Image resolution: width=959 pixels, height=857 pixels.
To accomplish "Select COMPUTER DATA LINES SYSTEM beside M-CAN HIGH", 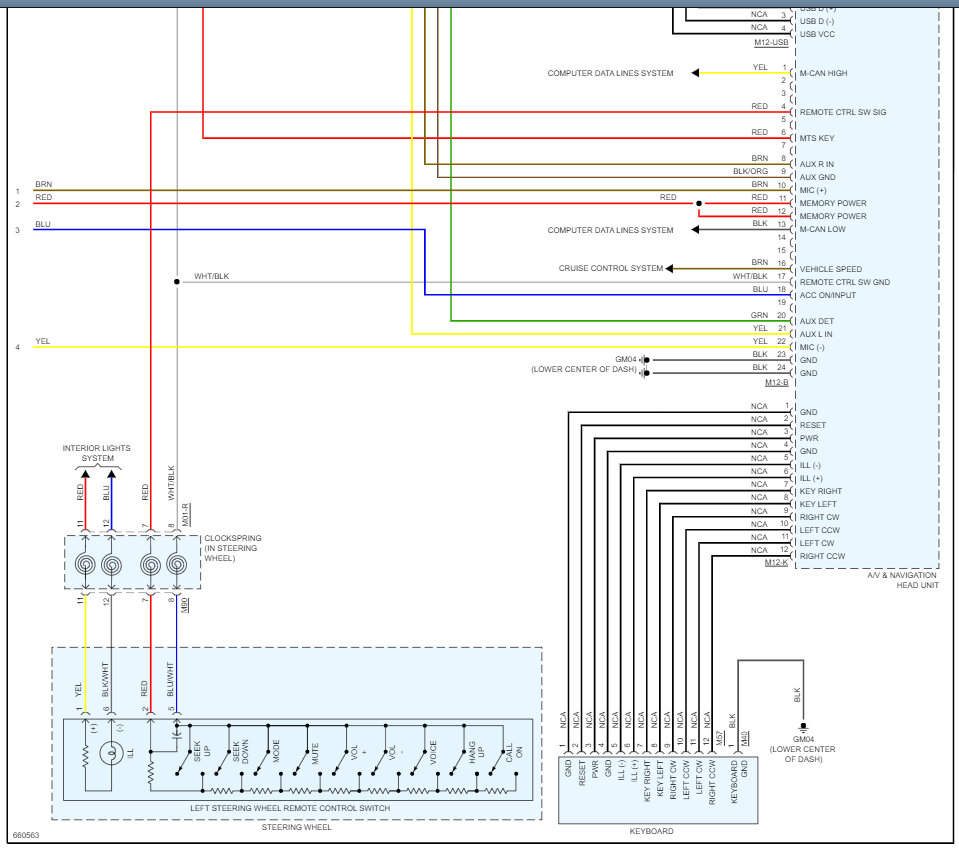I will point(610,73).
